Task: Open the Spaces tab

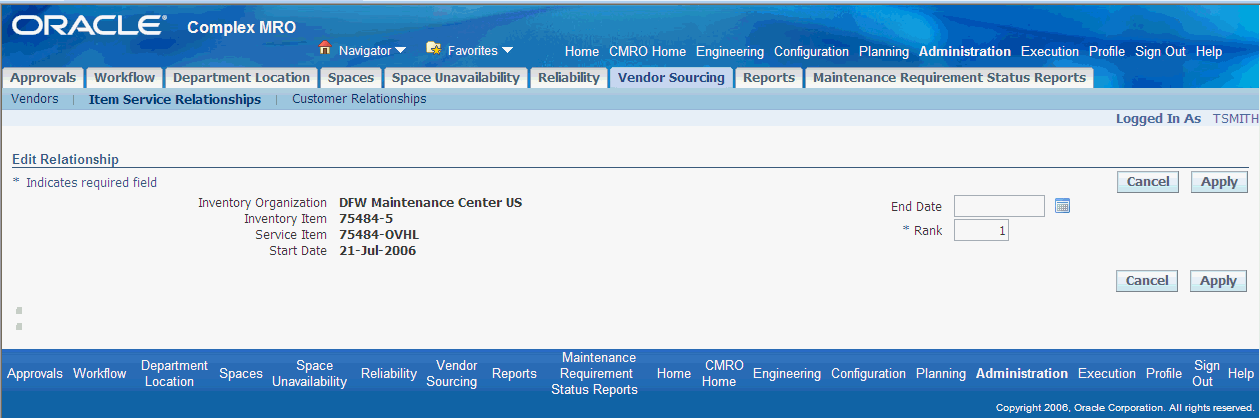Action: pyautogui.click(x=351, y=77)
